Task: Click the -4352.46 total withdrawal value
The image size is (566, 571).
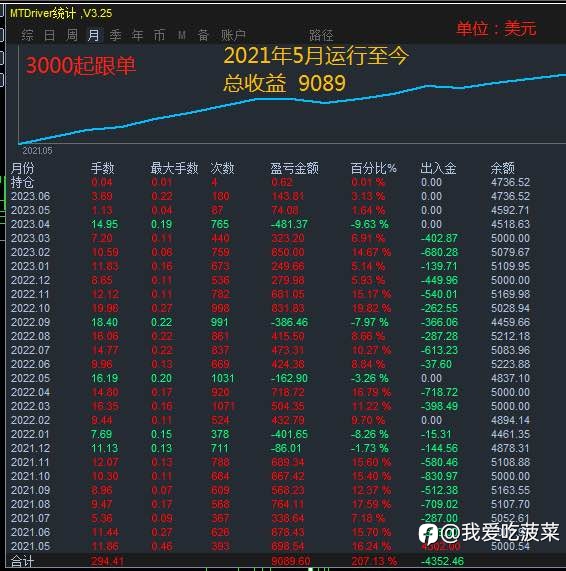Action: (x=442, y=561)
